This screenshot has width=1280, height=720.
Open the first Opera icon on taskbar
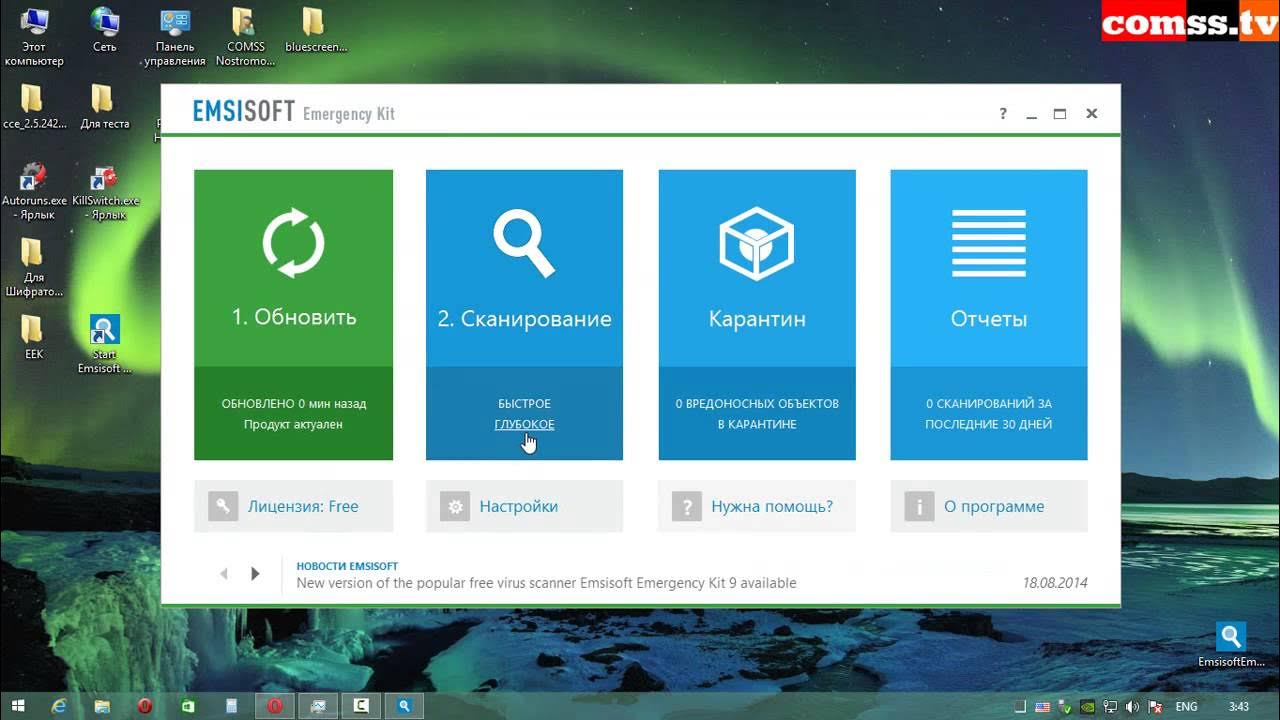pyautogui.click(x=145, y=706)
